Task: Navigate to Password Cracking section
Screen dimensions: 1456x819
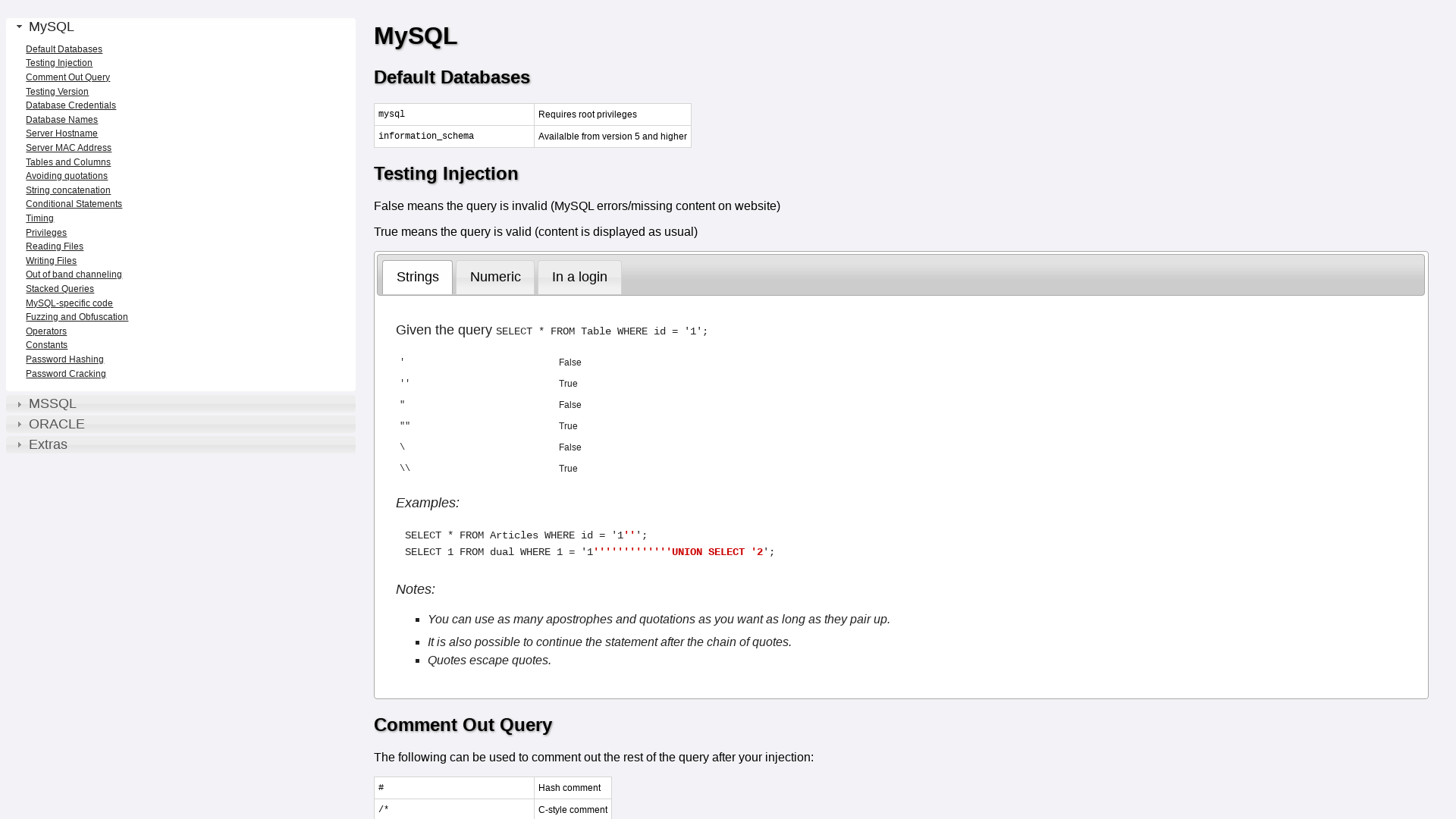Action: pyautogui.click(x=65, y=373)
